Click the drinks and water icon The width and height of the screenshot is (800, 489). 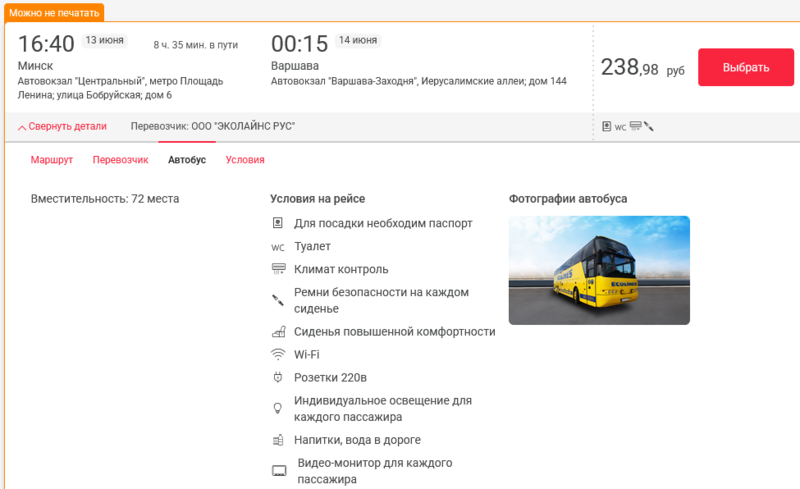[278, 440]
